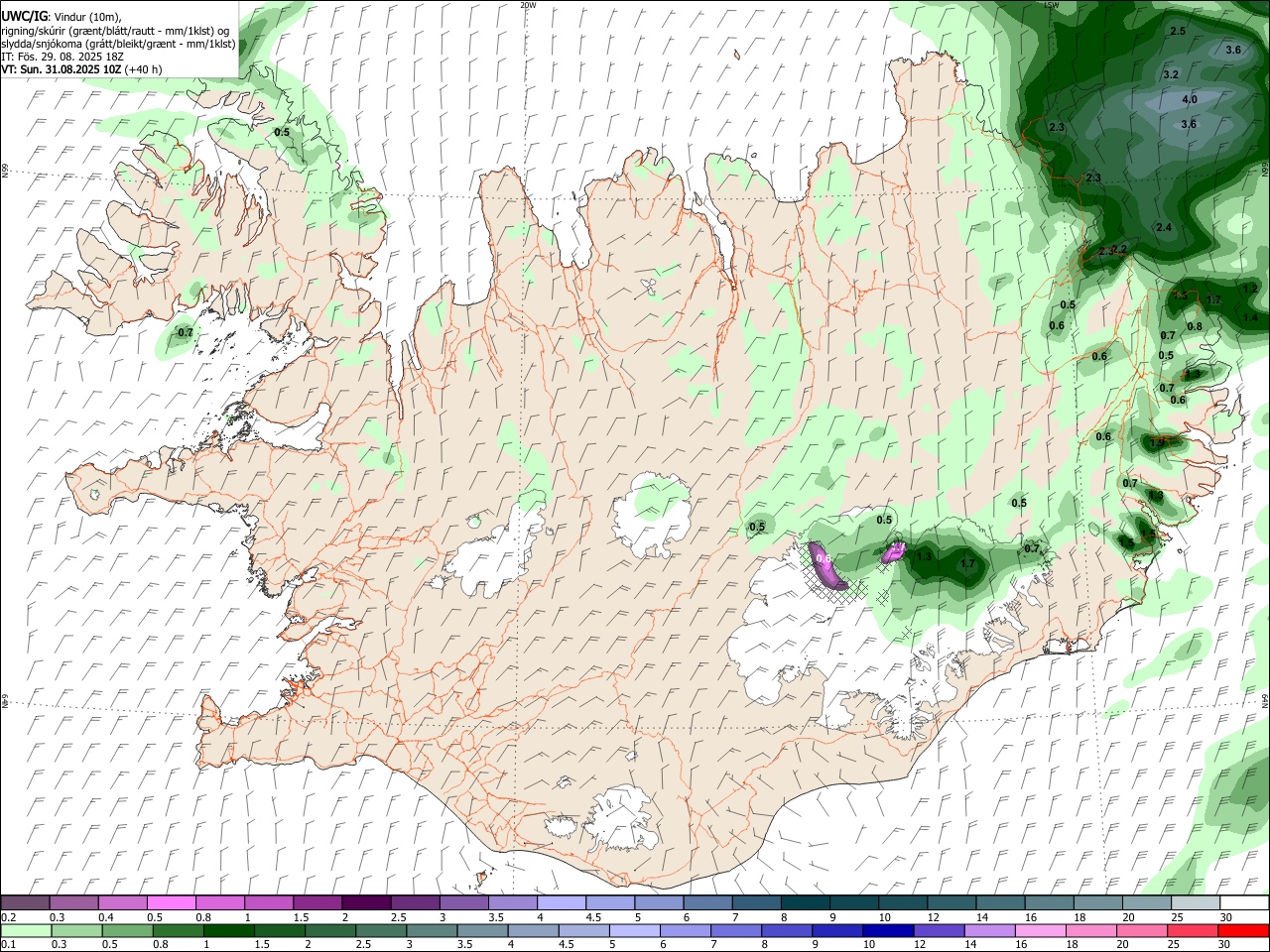Click the 3.6 value directly below 4.0
Viewport: 1270px width, 952px height.
(x=1189, y=124)
